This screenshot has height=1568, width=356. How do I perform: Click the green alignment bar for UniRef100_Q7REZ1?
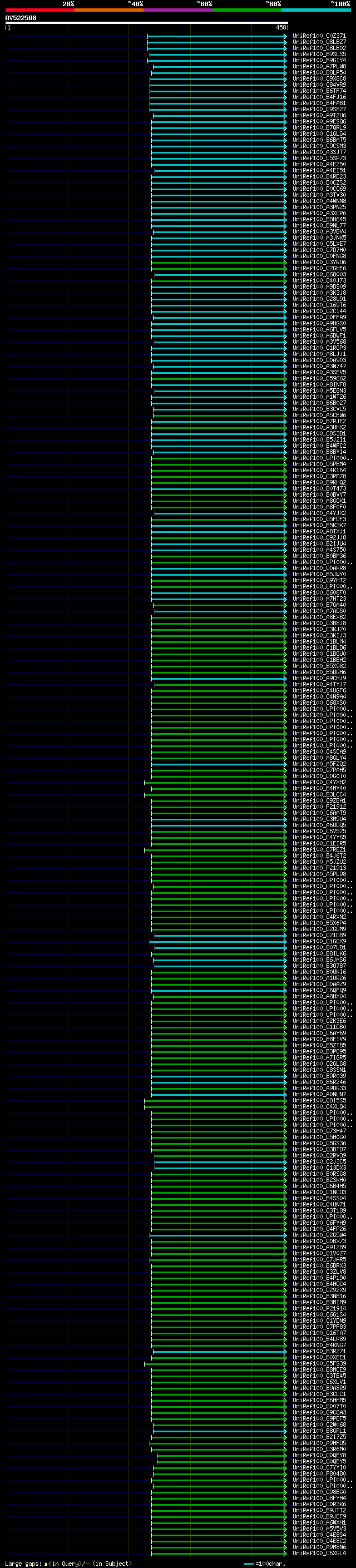pyautogui.click(x=215, y=850)
